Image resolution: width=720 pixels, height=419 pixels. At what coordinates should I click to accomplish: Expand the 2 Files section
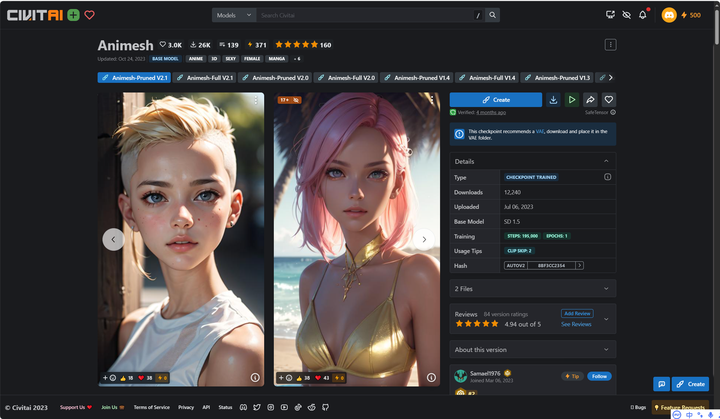tap(533, 289)
